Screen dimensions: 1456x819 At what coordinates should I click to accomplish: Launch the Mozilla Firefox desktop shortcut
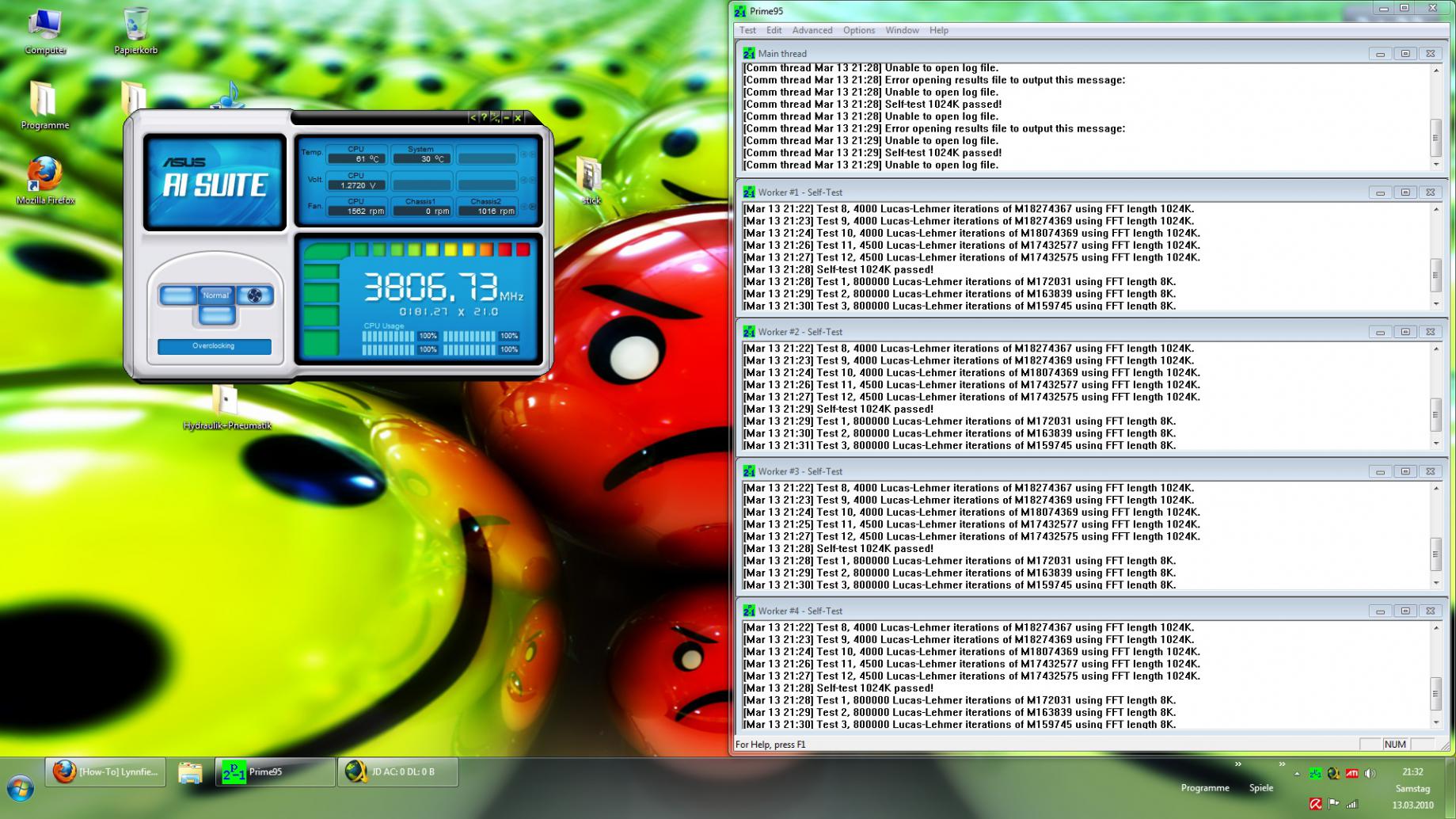tap(45, 181)
